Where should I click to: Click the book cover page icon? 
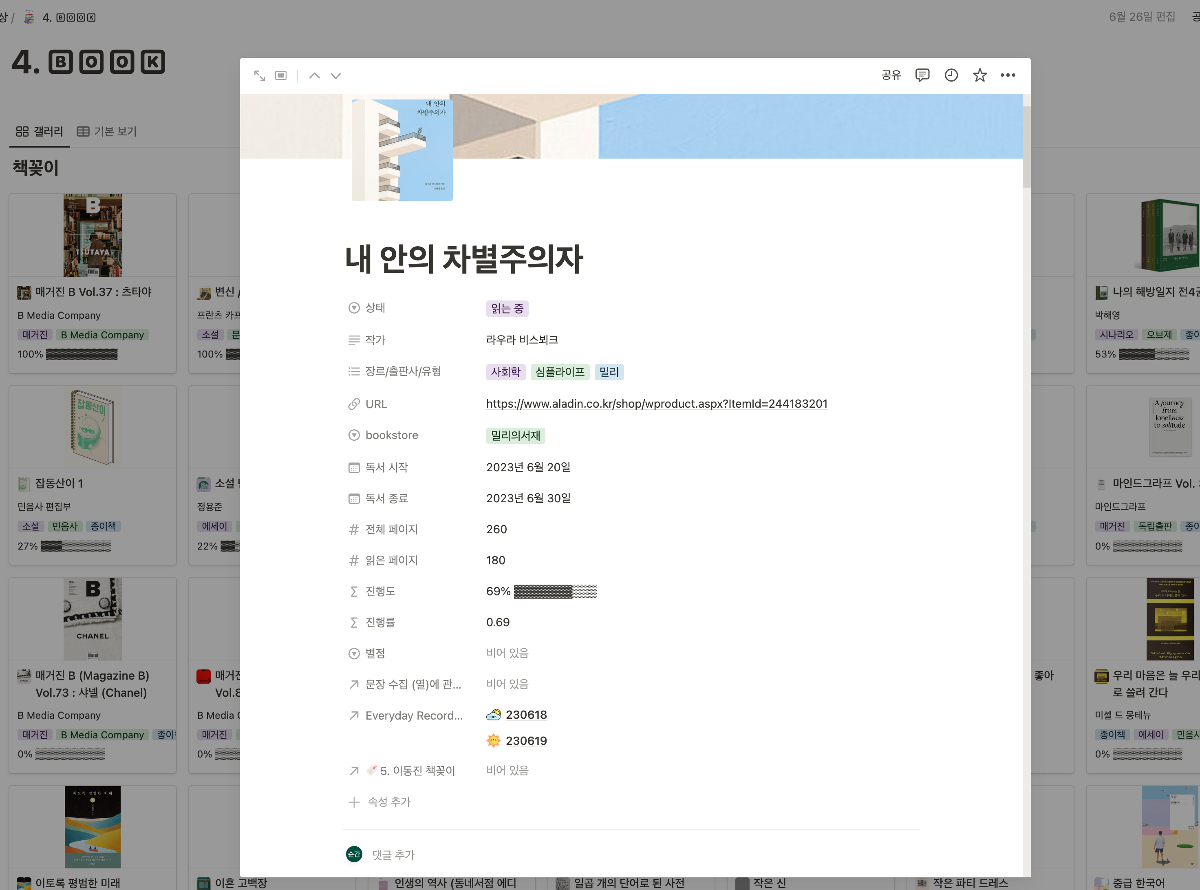click(x=402, y=149)
